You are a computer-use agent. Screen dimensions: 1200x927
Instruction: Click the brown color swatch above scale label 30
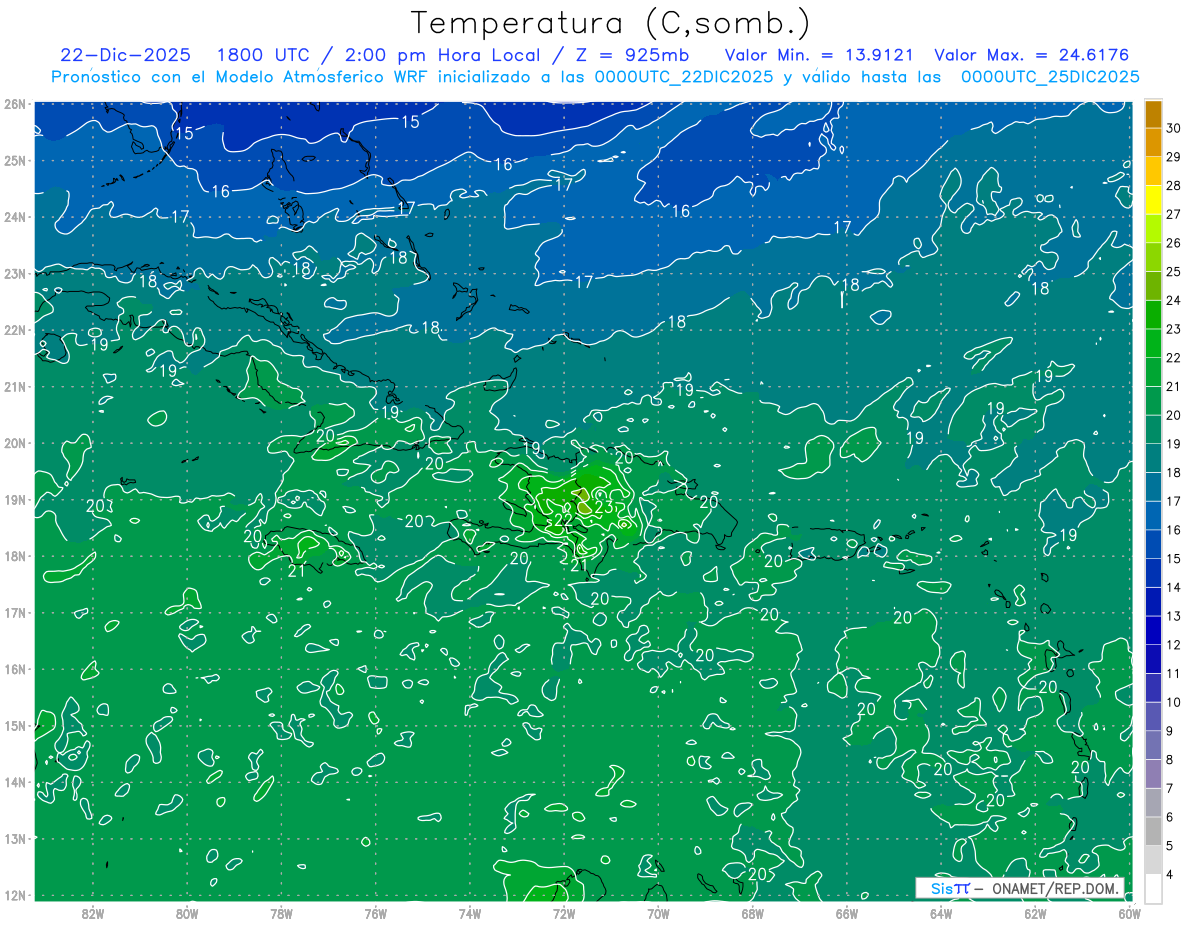[x=1153, y=113]
